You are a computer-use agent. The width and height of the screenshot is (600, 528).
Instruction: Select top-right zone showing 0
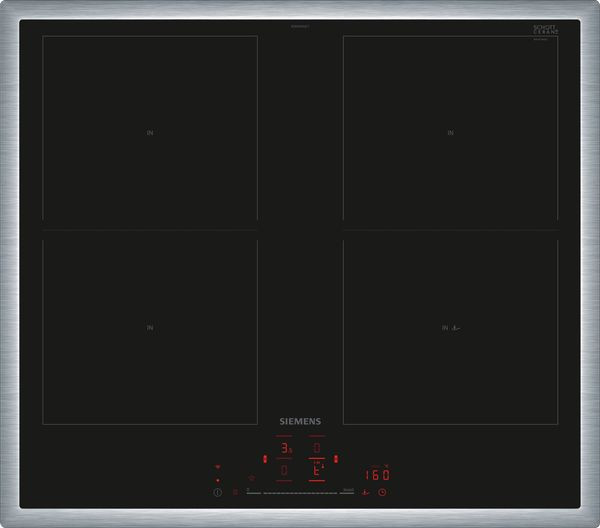(x=317, y=449)
